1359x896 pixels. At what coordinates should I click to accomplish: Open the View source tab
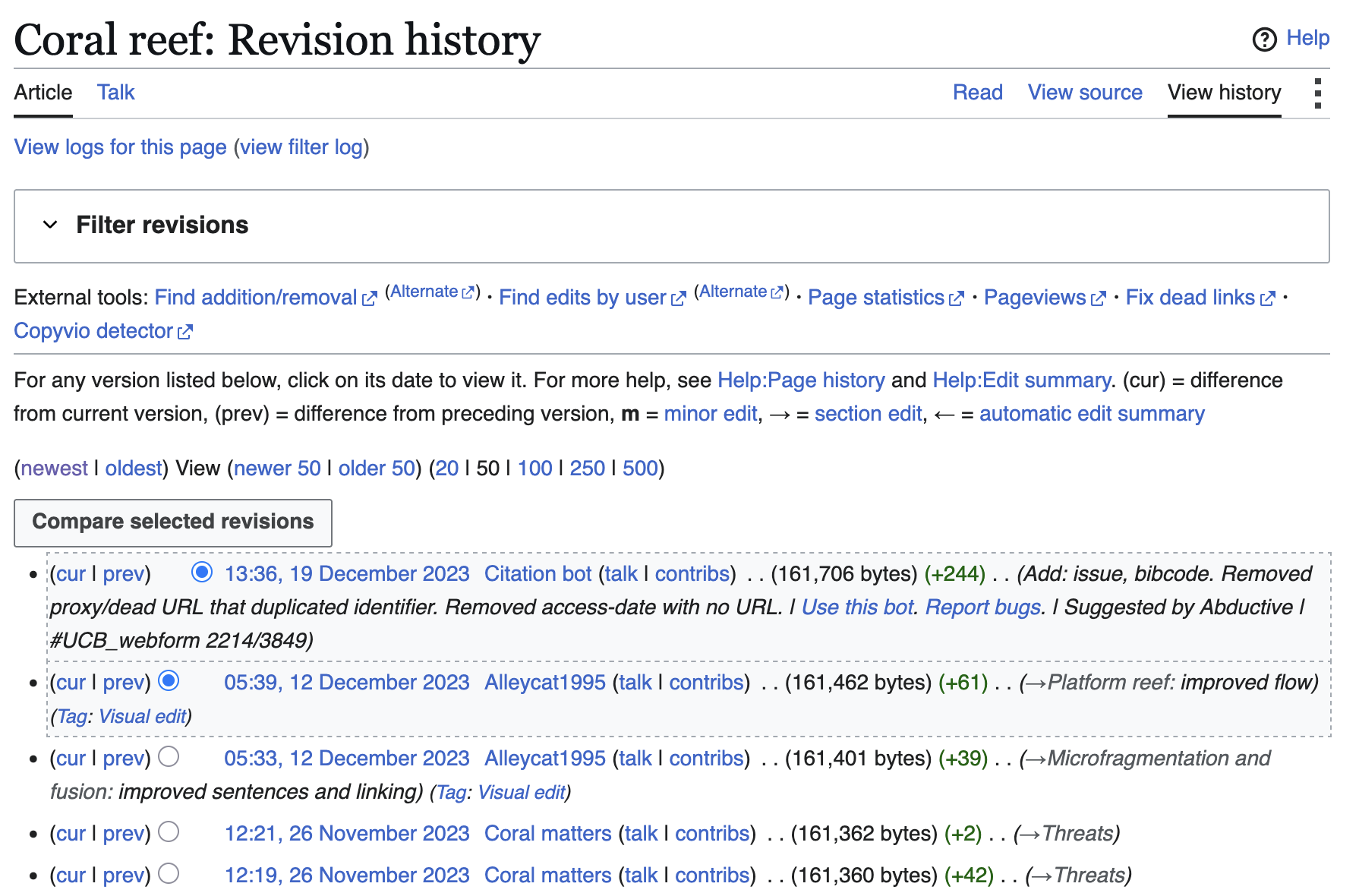coord(1085,93)
